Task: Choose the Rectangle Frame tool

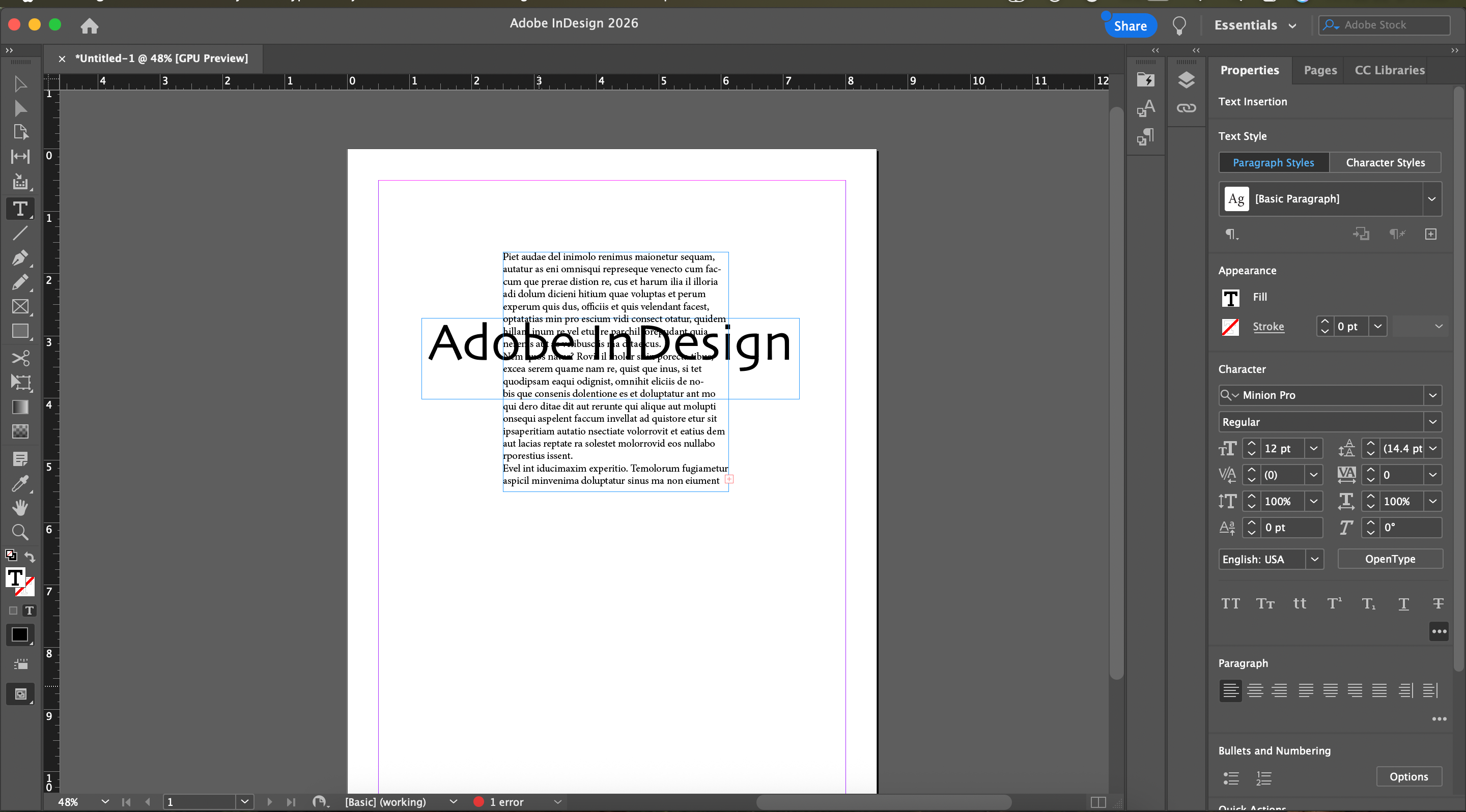Action: [20, 306]
